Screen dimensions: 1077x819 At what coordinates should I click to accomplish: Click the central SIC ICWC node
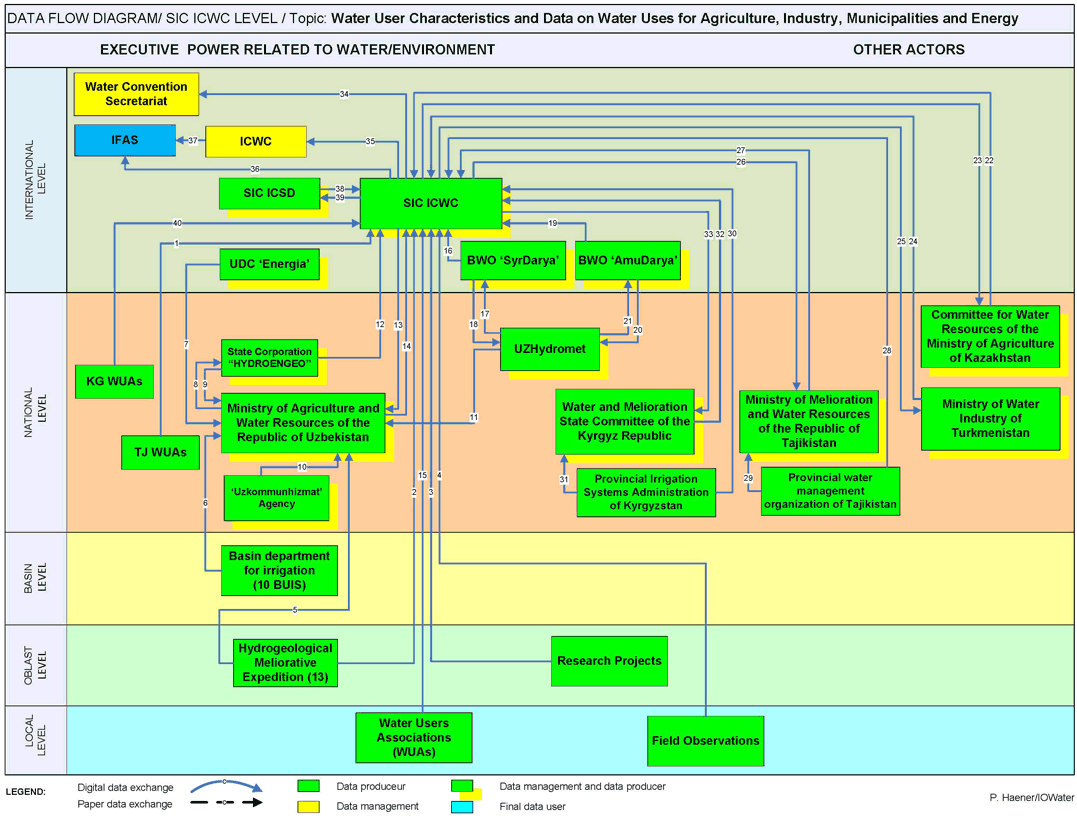[430, 203]
